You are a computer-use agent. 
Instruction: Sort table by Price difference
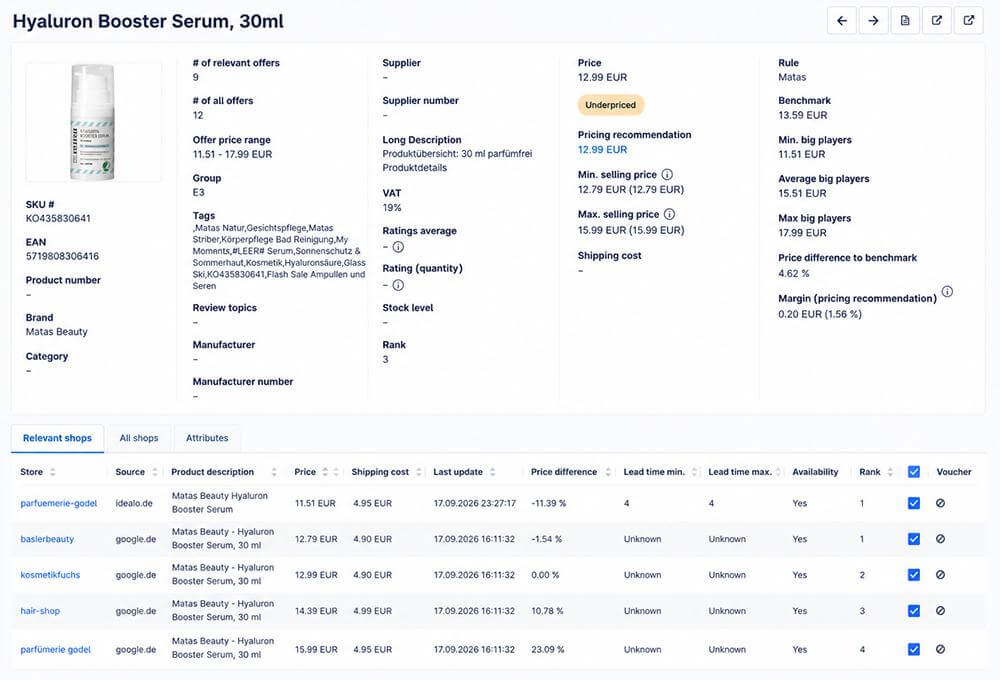(608, 472)
